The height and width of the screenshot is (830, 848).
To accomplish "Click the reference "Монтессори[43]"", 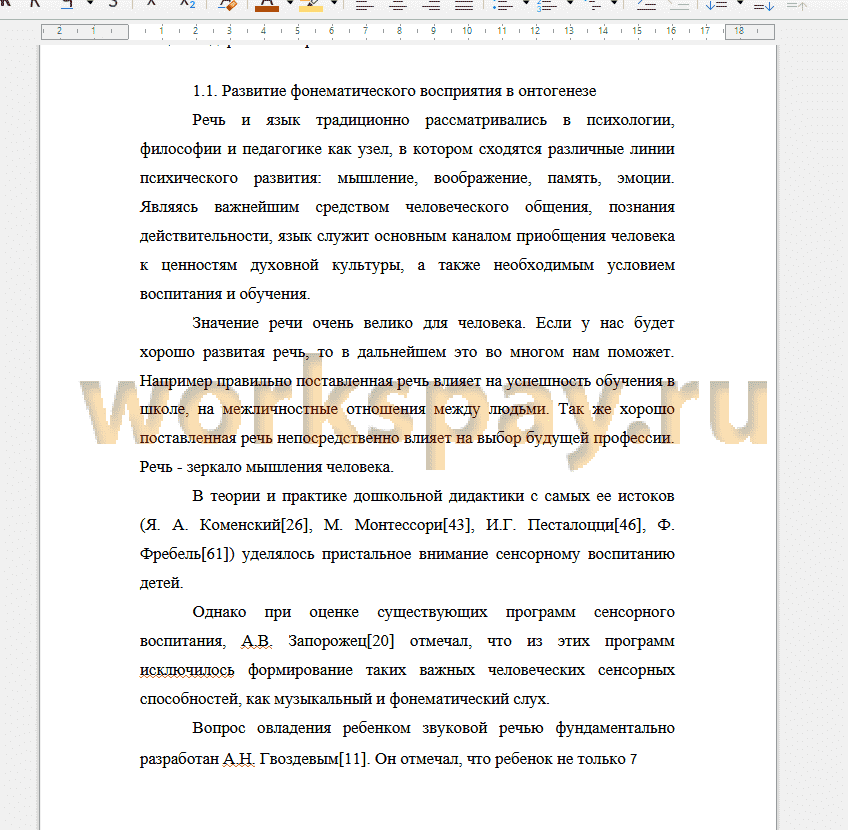I will click(414, 525).
